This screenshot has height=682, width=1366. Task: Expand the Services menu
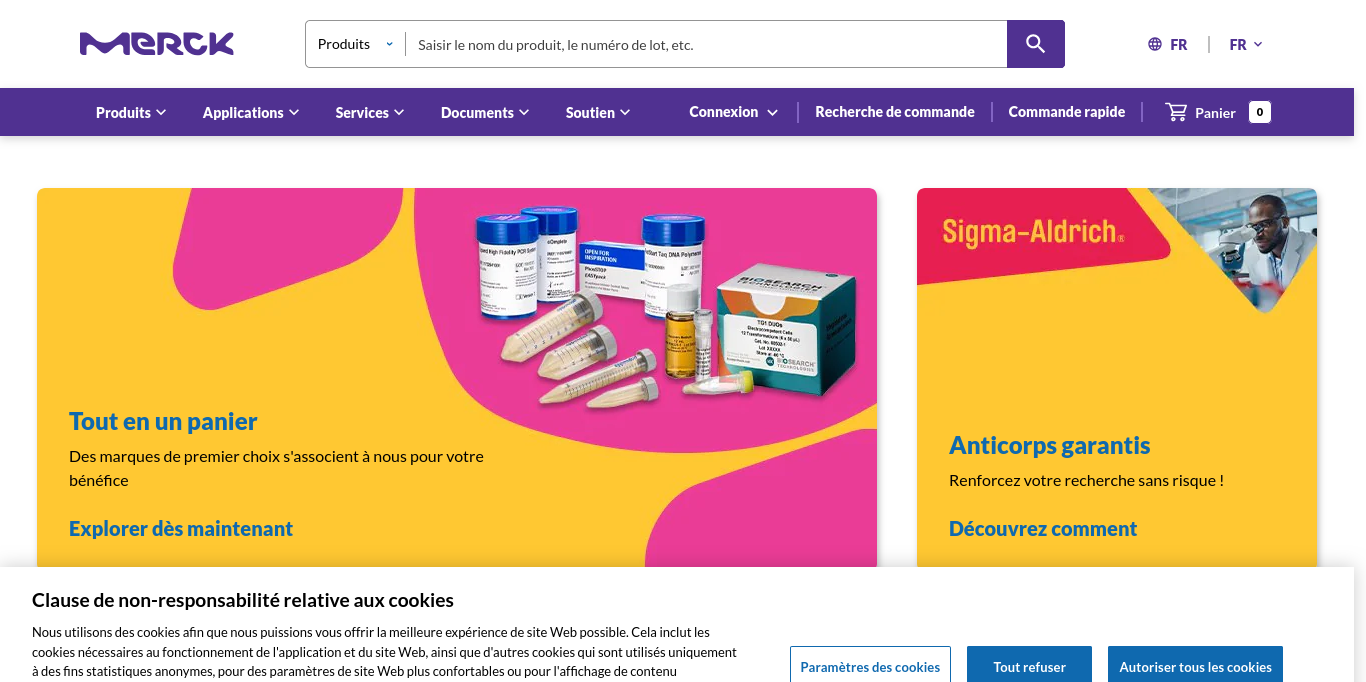pos(370,112)
